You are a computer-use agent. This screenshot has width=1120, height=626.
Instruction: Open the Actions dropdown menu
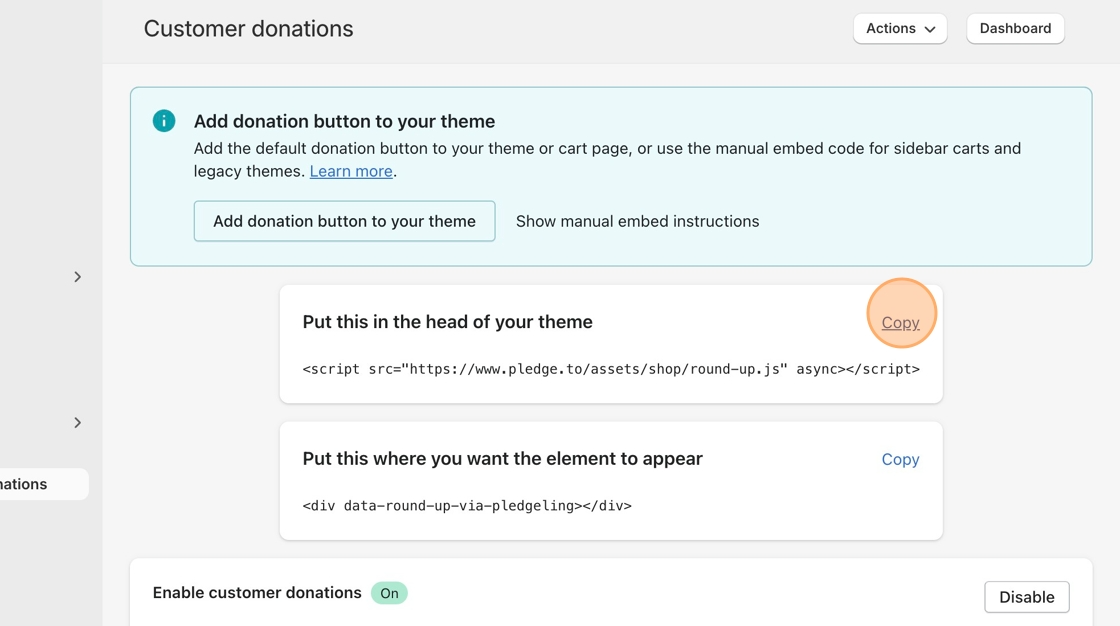(900, 29)
